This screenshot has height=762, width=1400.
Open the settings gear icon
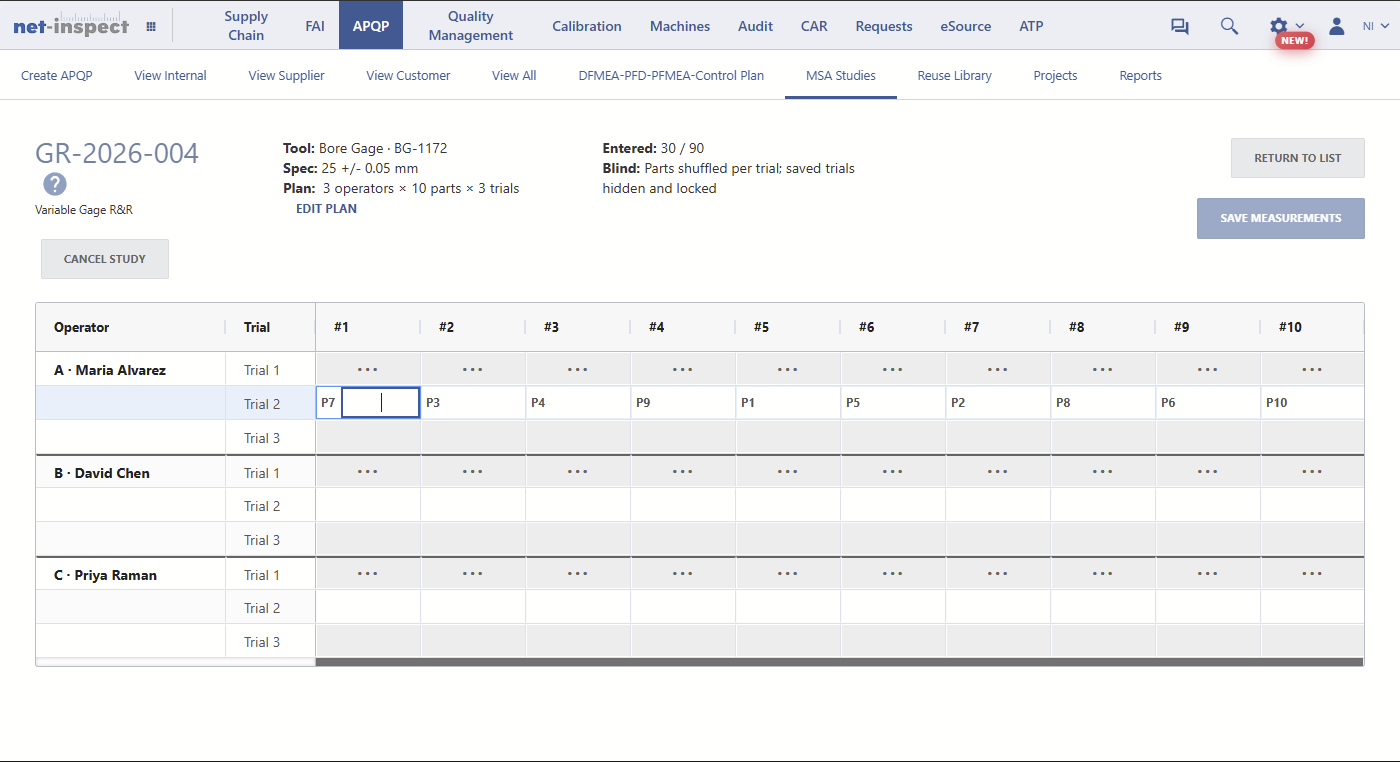point(1278,26)
